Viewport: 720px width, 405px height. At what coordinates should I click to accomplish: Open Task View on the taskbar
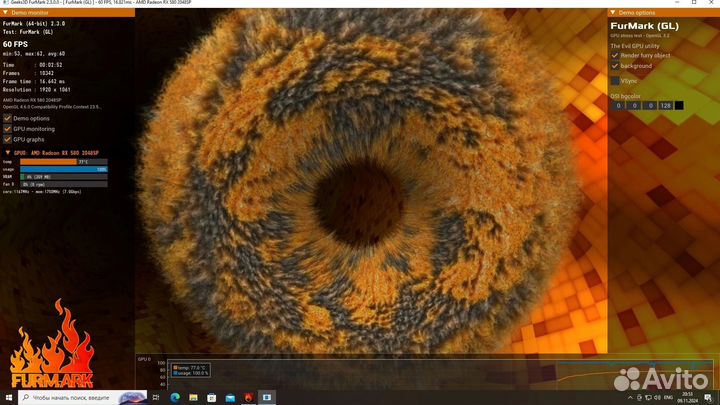coord(156,398)
